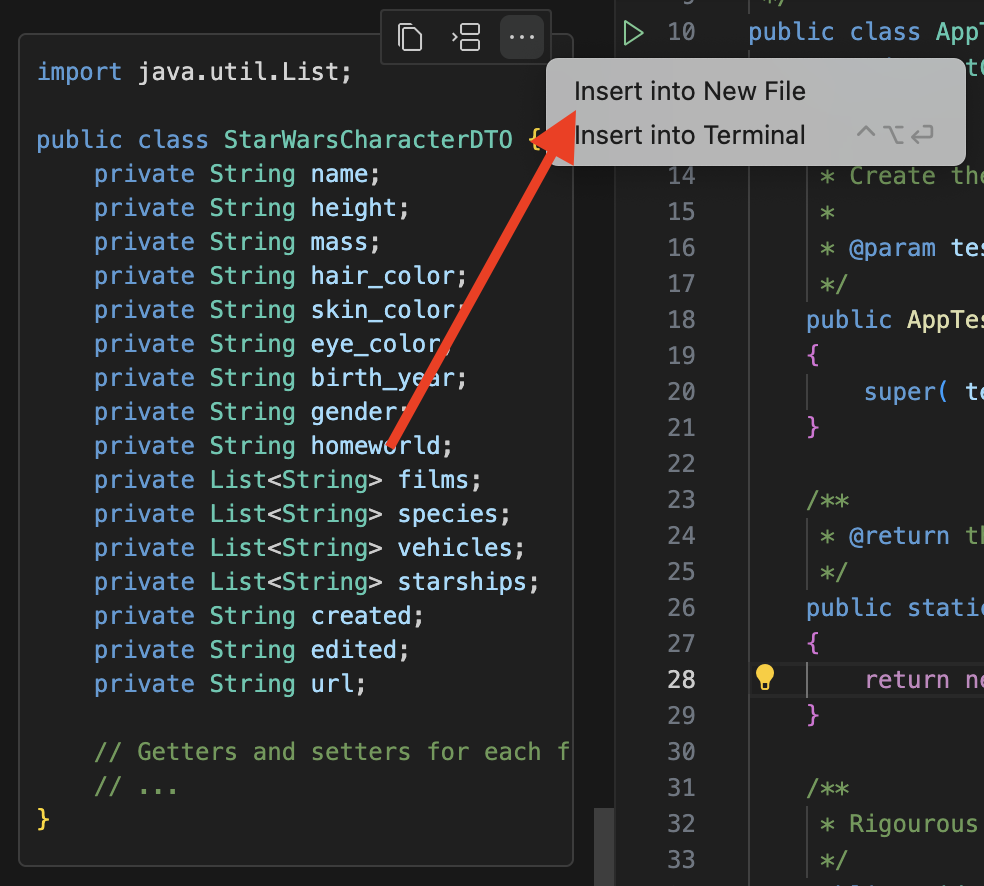The image size is (984, 886).
Task: Choose Insert into New File
Action: 690,92
